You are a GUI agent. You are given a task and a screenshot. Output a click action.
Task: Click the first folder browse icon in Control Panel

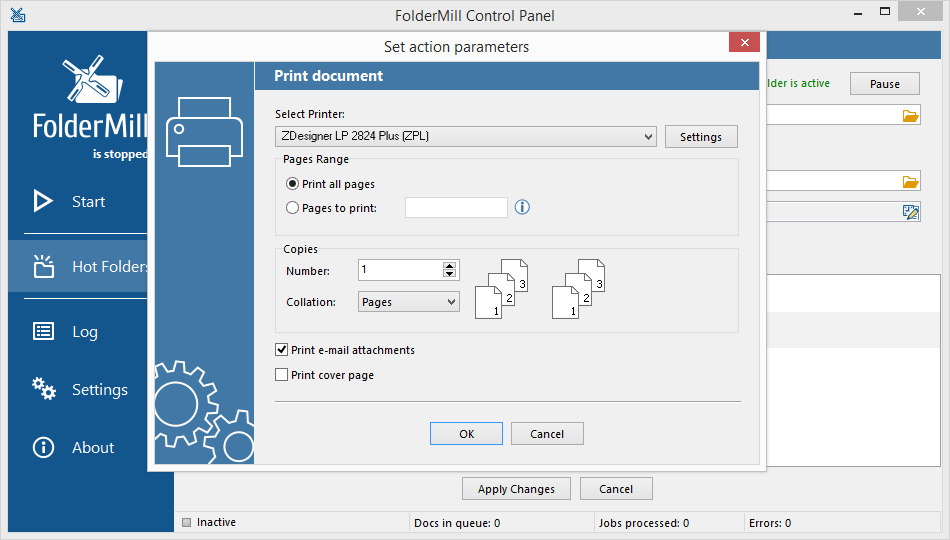910,116
